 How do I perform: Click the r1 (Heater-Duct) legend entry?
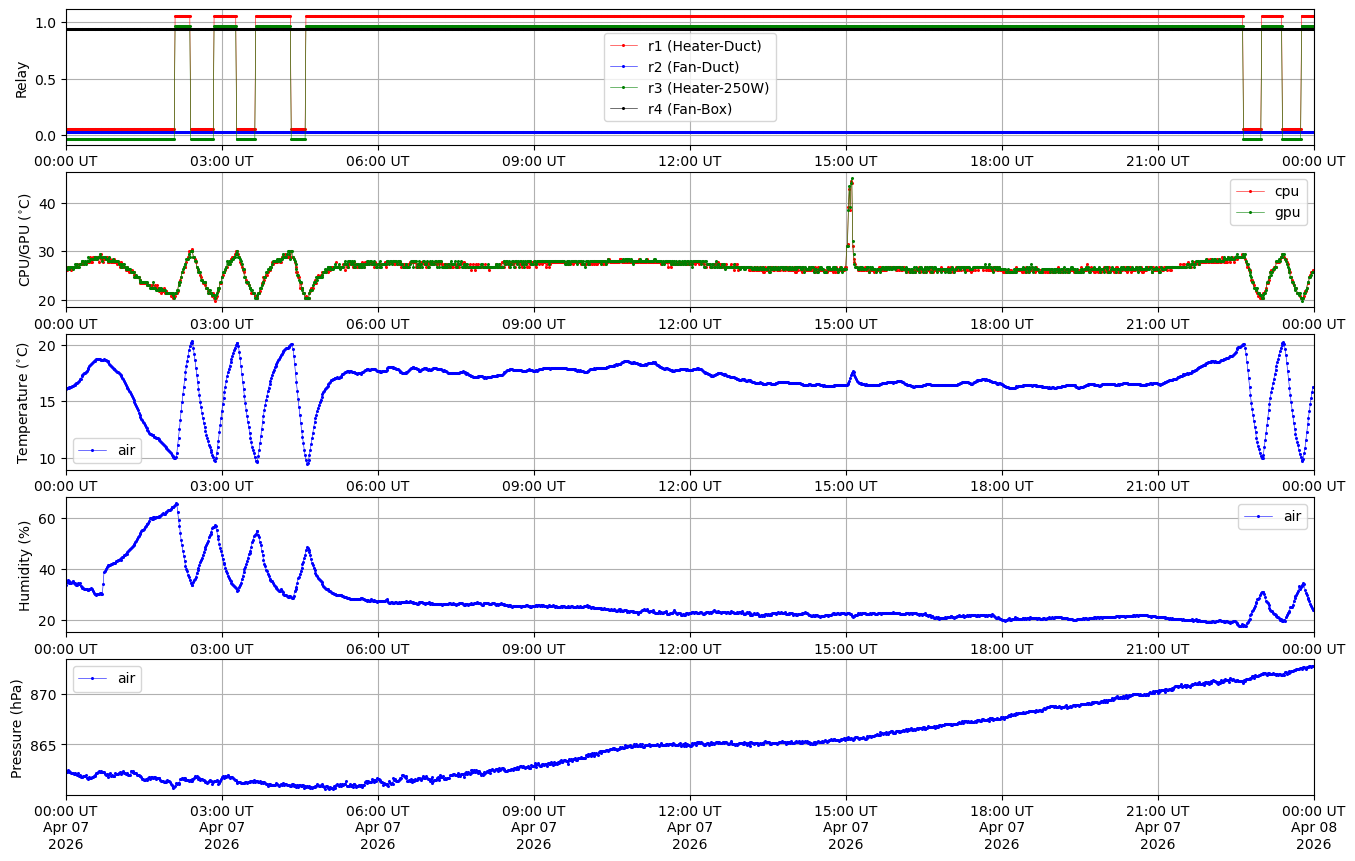(x=704, y=46)
